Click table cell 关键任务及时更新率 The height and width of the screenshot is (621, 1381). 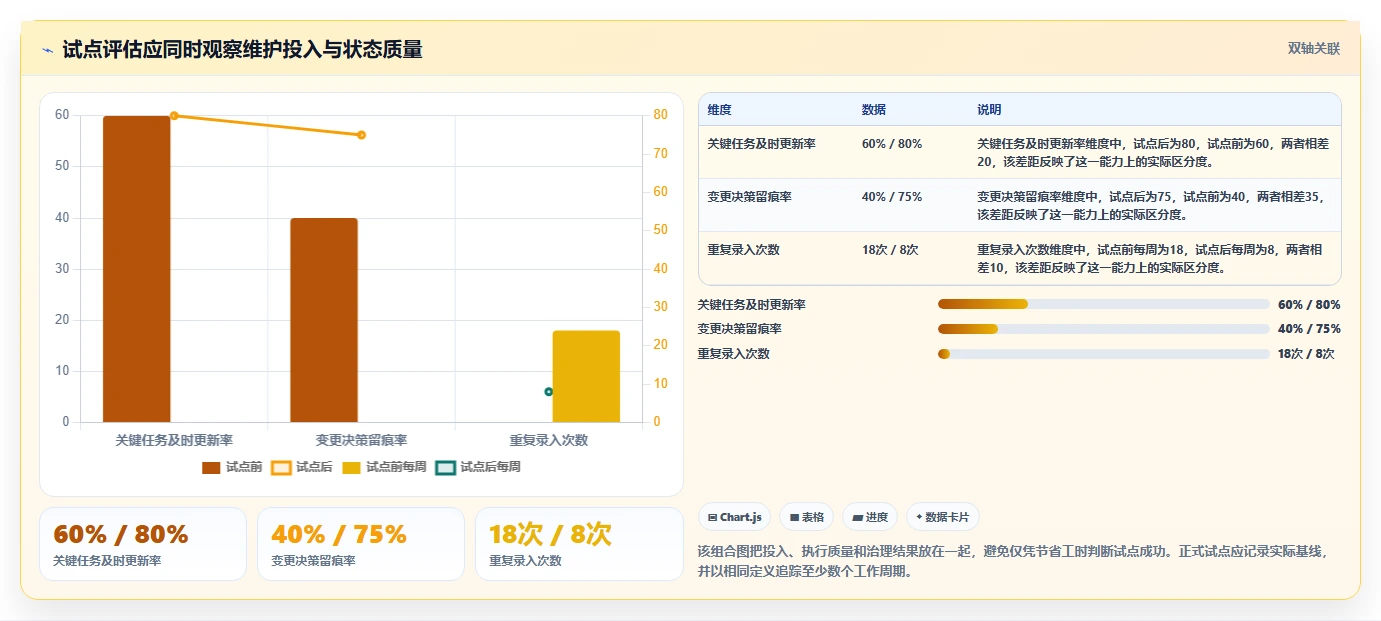click(x=761, y=144)
